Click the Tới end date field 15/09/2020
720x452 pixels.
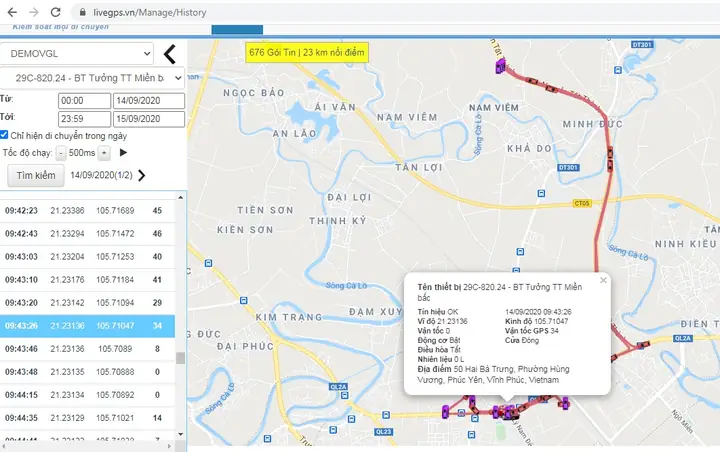coord(148,120)
